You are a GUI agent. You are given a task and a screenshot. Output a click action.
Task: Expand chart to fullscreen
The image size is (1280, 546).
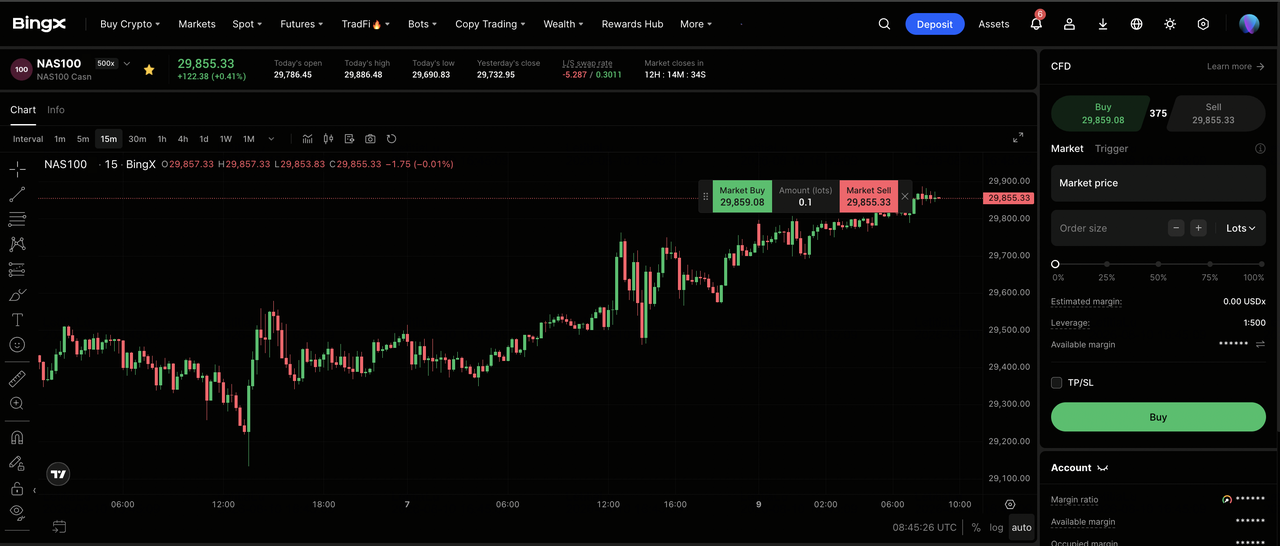(1018, 137)
